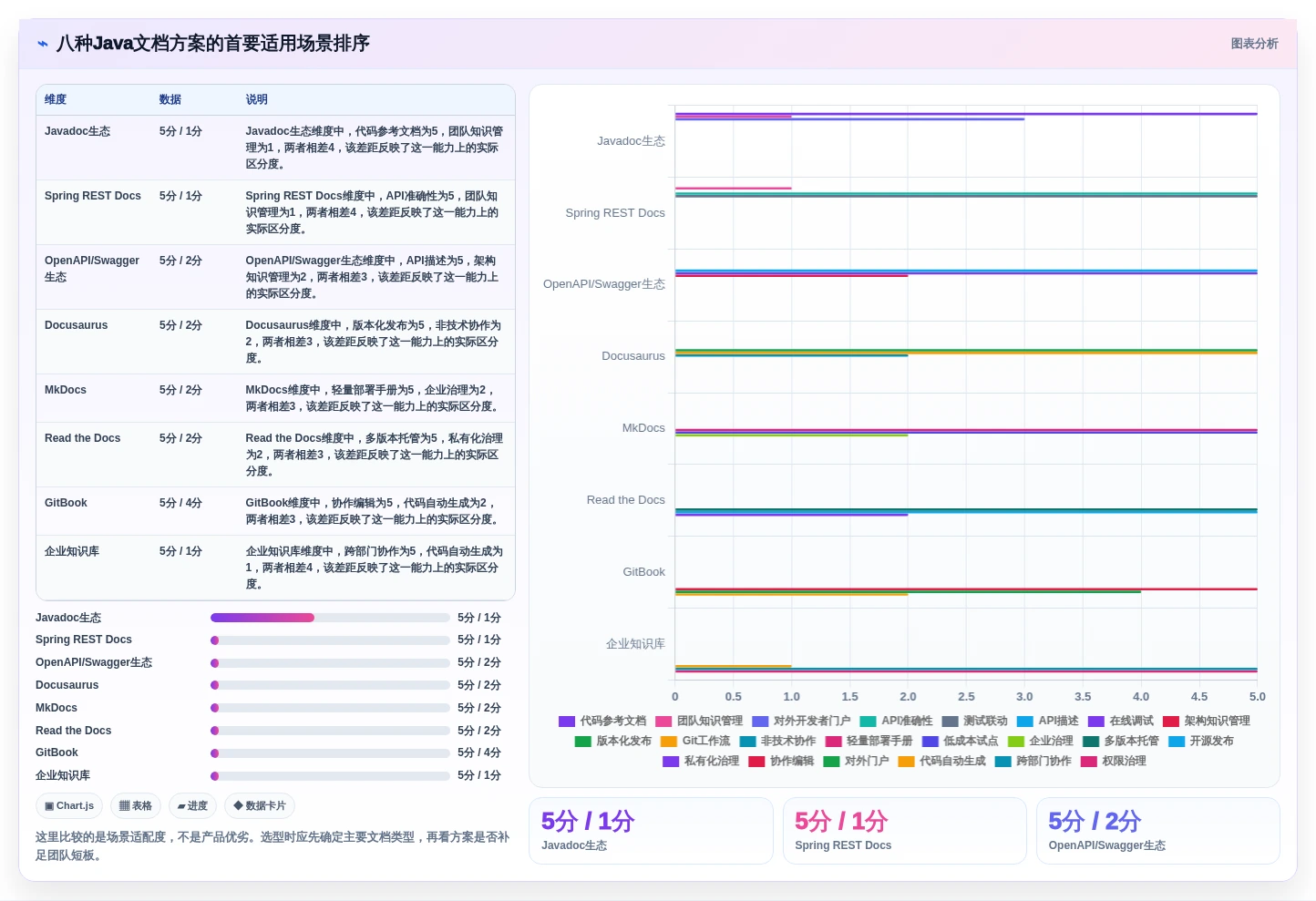Select the 企业知识库 table row name
The image size is (1316, 901).
[72, 551]
